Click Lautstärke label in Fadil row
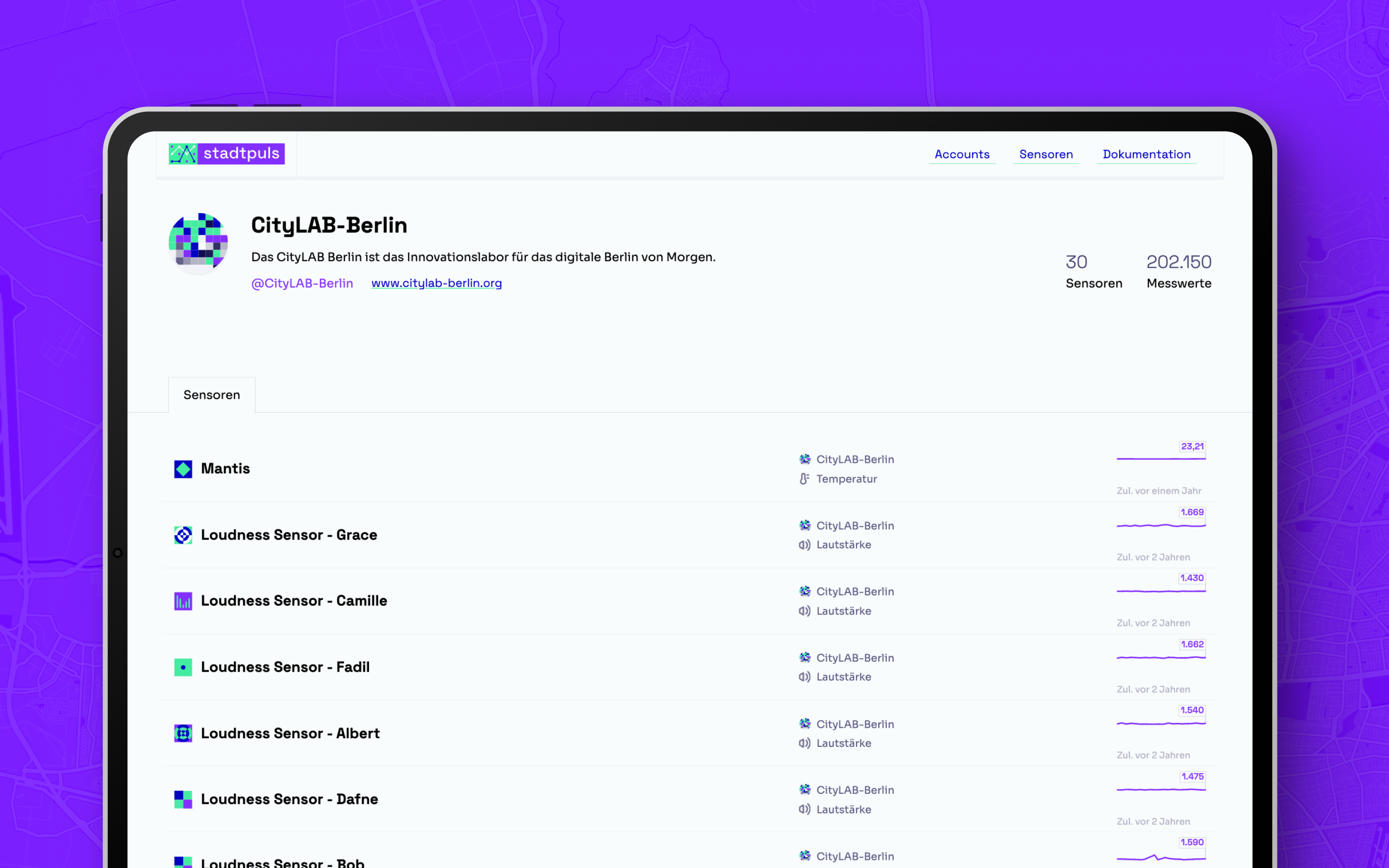The image size is (1389, 868). pyautogui.click(x=843, y=677)
